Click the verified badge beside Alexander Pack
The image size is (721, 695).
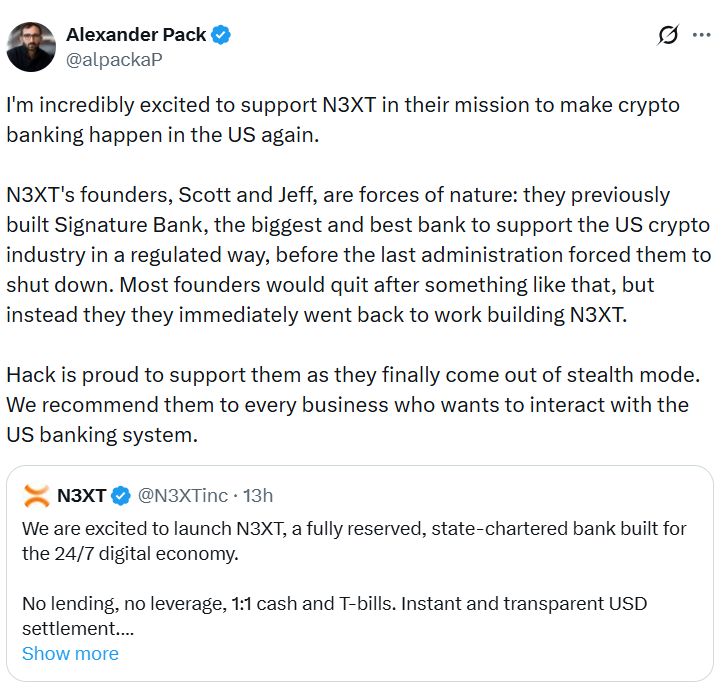point(221,36)
